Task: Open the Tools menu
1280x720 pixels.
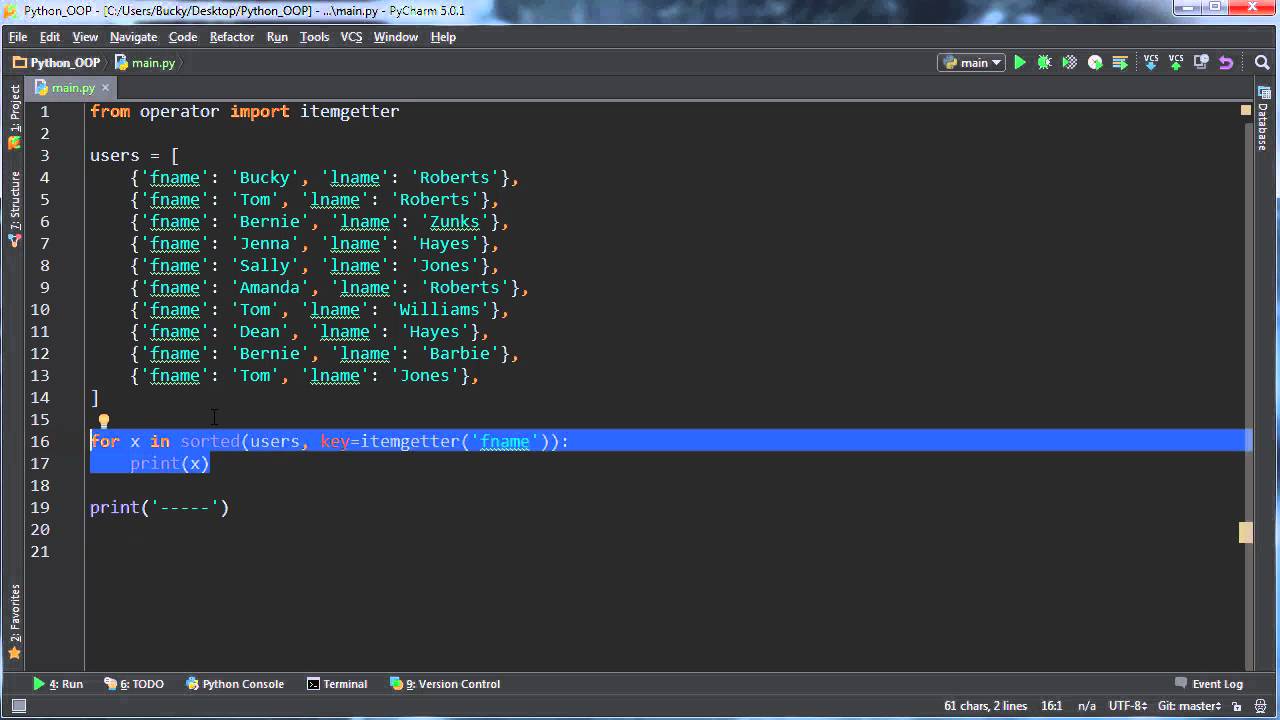Action: pos(314,37)
